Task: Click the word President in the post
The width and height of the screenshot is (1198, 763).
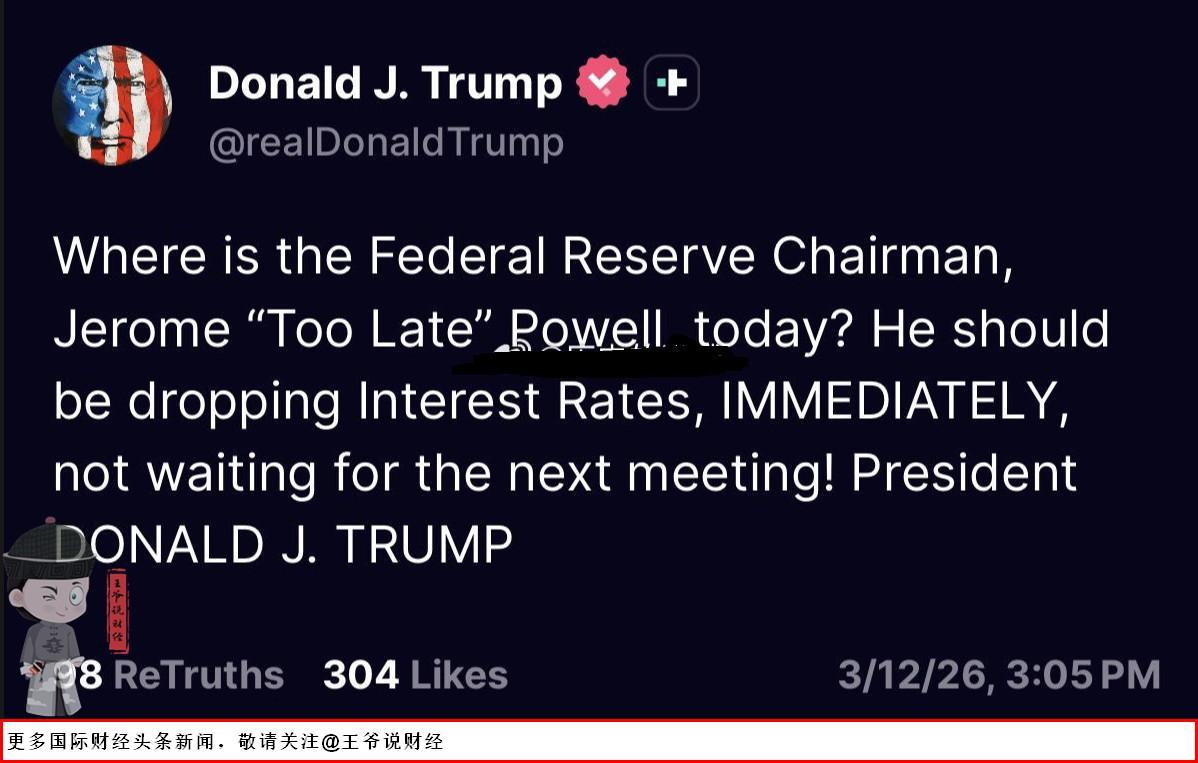Action: point(963,473)
